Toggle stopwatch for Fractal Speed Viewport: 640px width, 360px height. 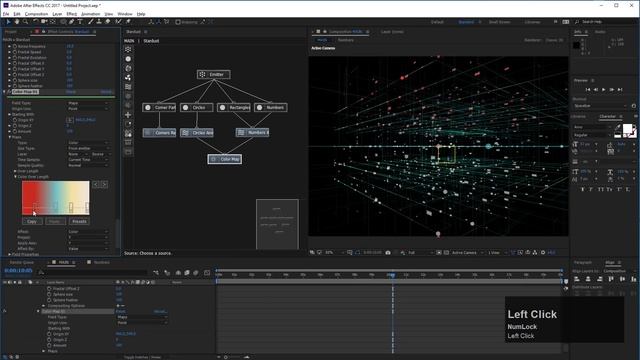point(15,52)
